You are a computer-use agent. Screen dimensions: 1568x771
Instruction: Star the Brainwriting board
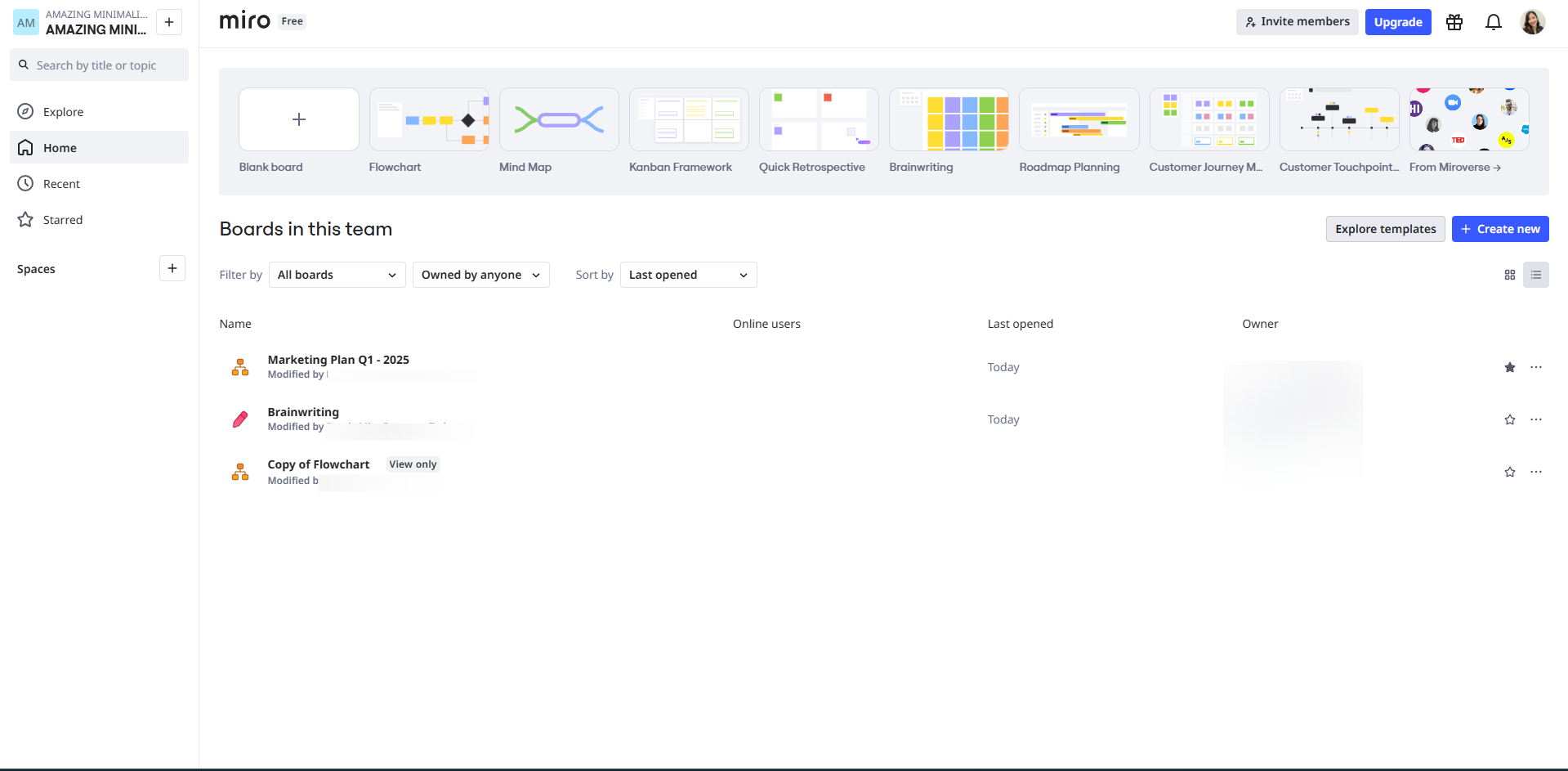1510,419
